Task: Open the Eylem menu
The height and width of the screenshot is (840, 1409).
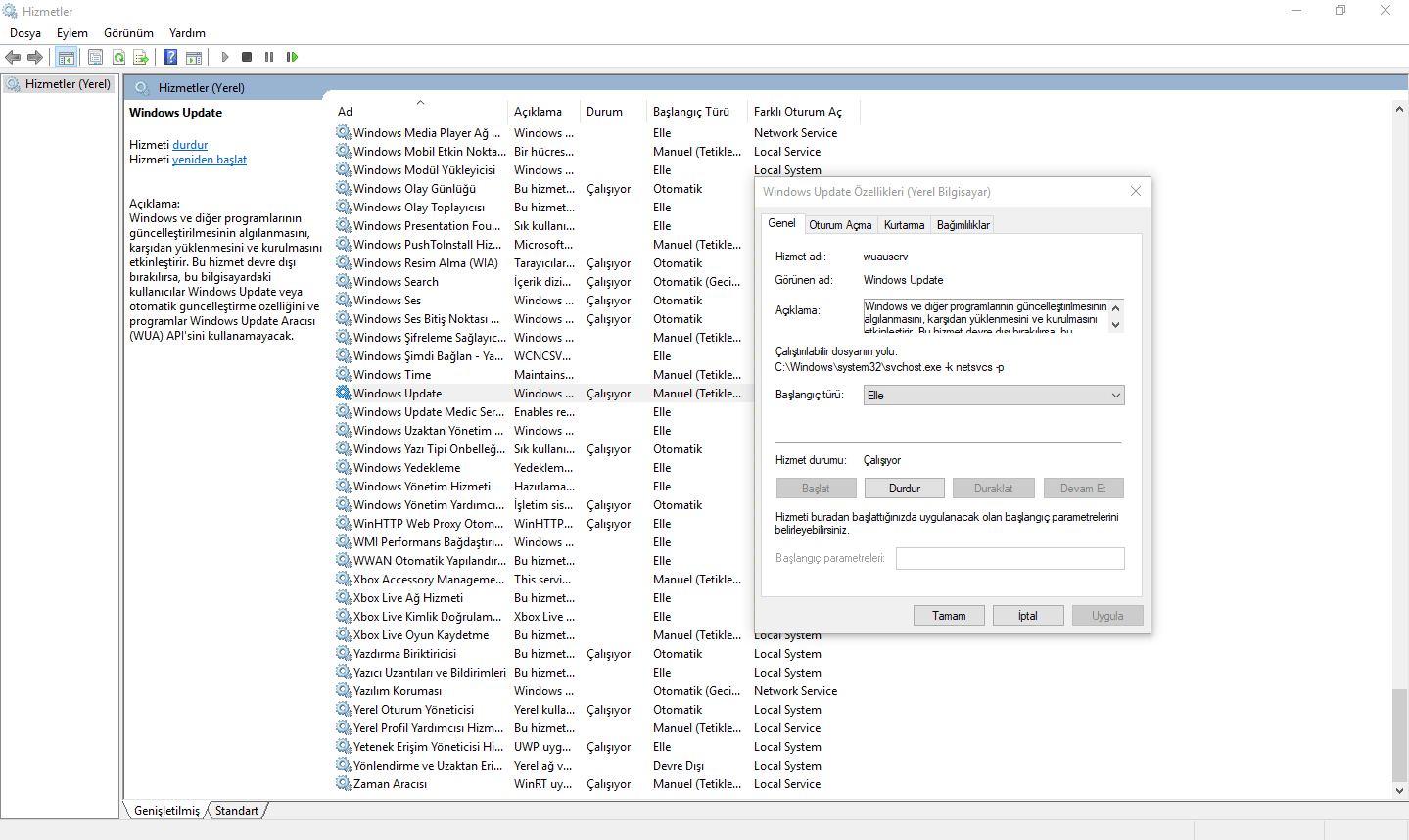Action: 72,33
